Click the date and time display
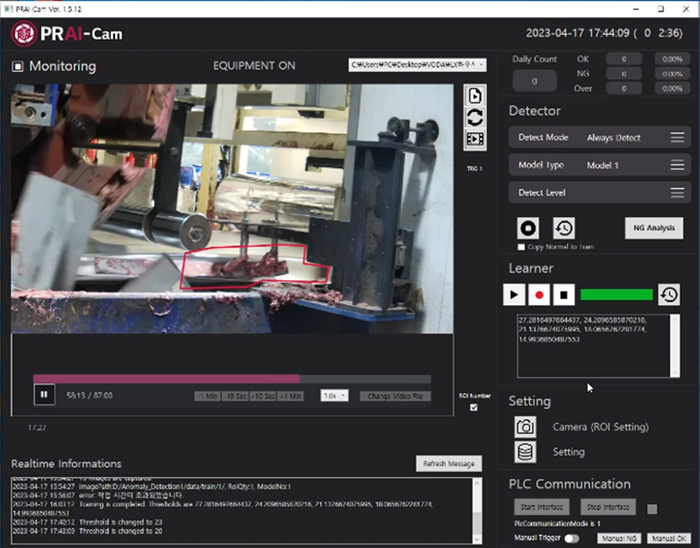Screen dimensions: 700x548 [x=604, y=33]
